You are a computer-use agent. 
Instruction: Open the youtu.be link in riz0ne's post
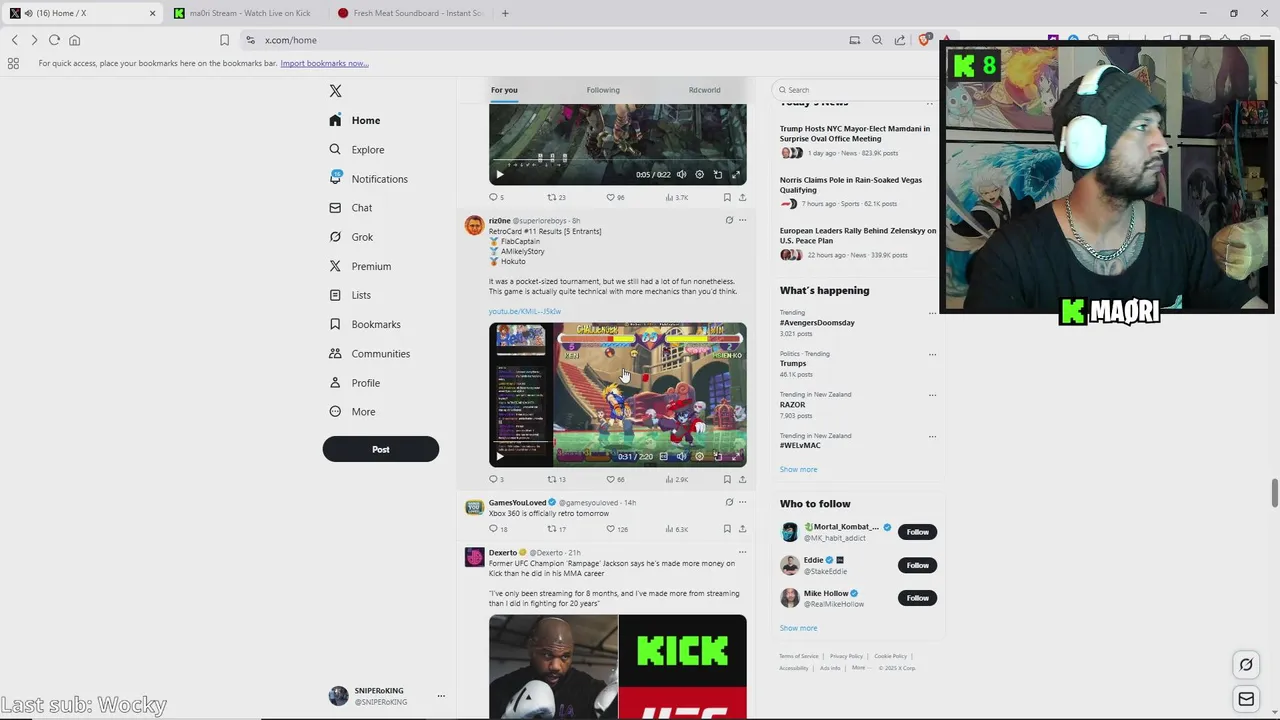coord(525,312)
